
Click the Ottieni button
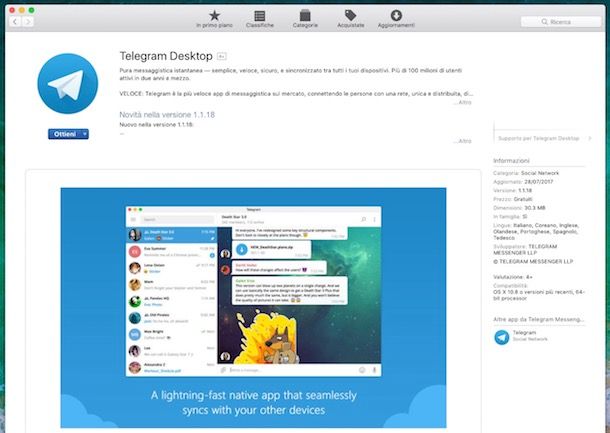click(x=65, y=134)
